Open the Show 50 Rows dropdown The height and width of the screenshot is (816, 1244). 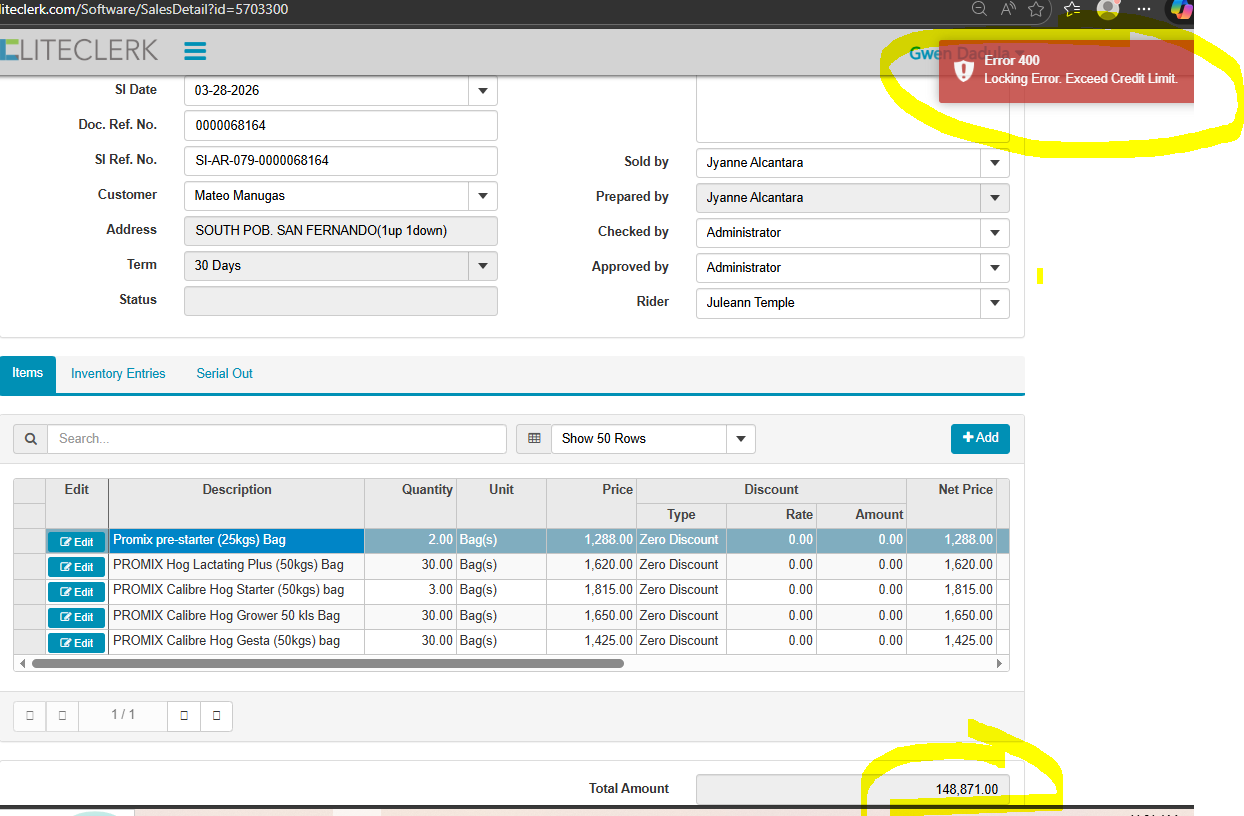740,439
